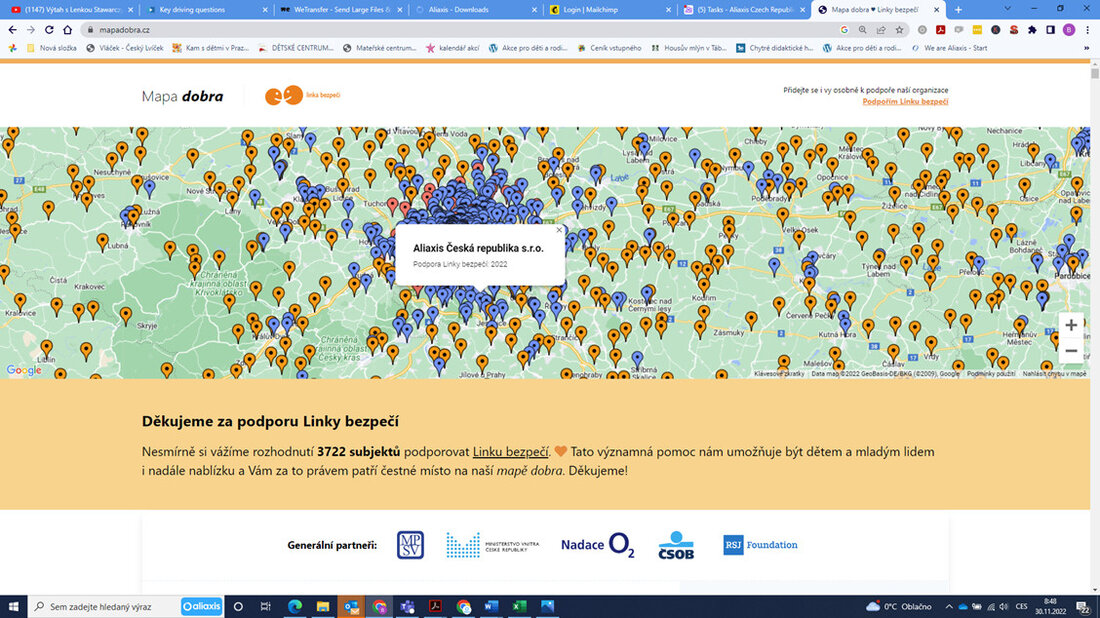1100x618 pixels.
Task: Open the ČSOB partner logo
Action: [x=676, y=545]
